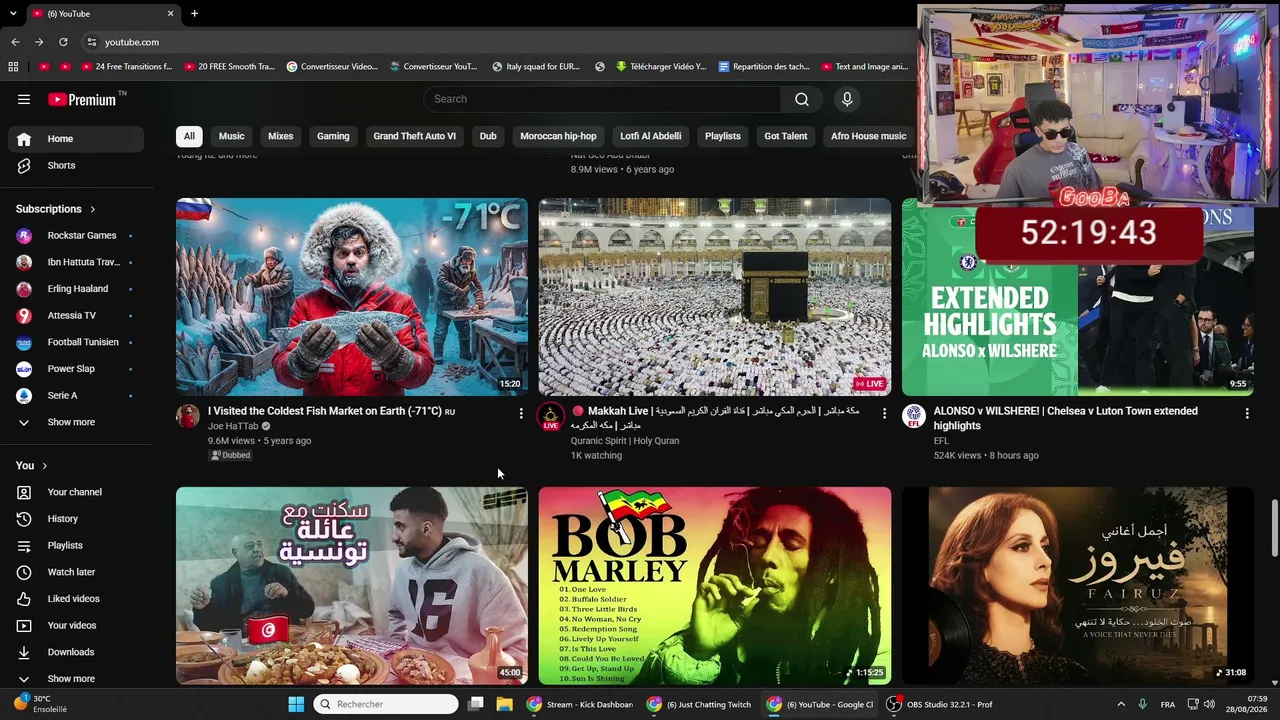This screenshot has width=1280, height=720.
Task: Open Playlists in the sidebar
Action: pyautogui.click(x=76, y=545)
